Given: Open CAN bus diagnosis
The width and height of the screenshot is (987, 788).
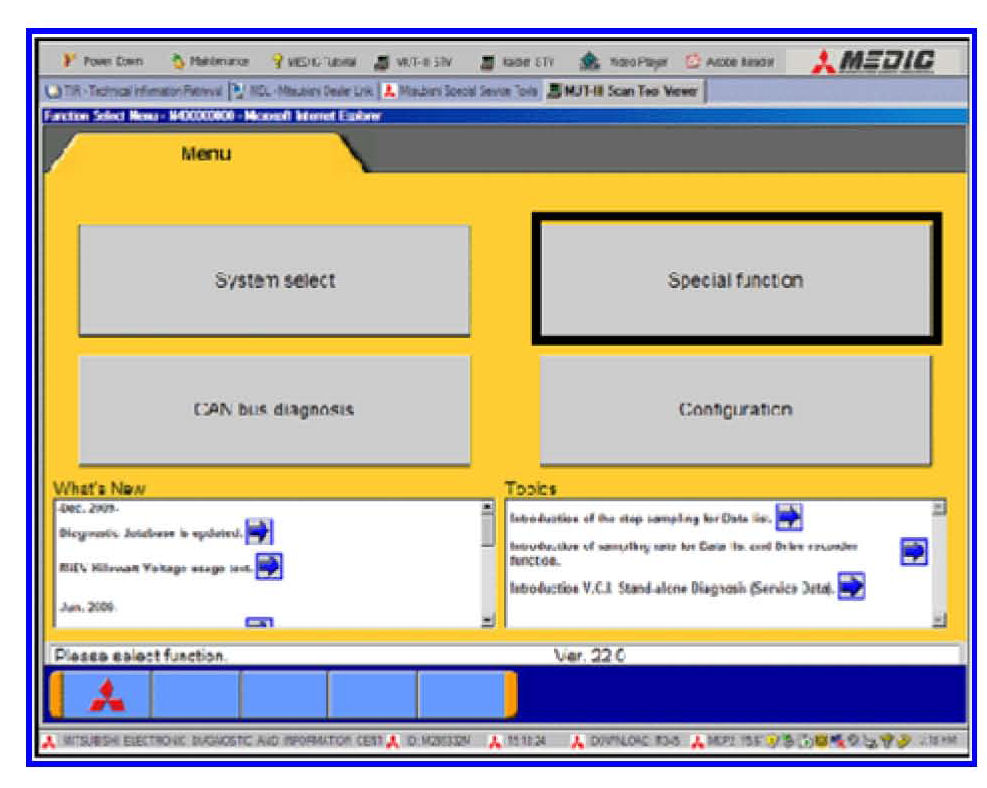Looking at the screenshot, I should coord(274,410).
